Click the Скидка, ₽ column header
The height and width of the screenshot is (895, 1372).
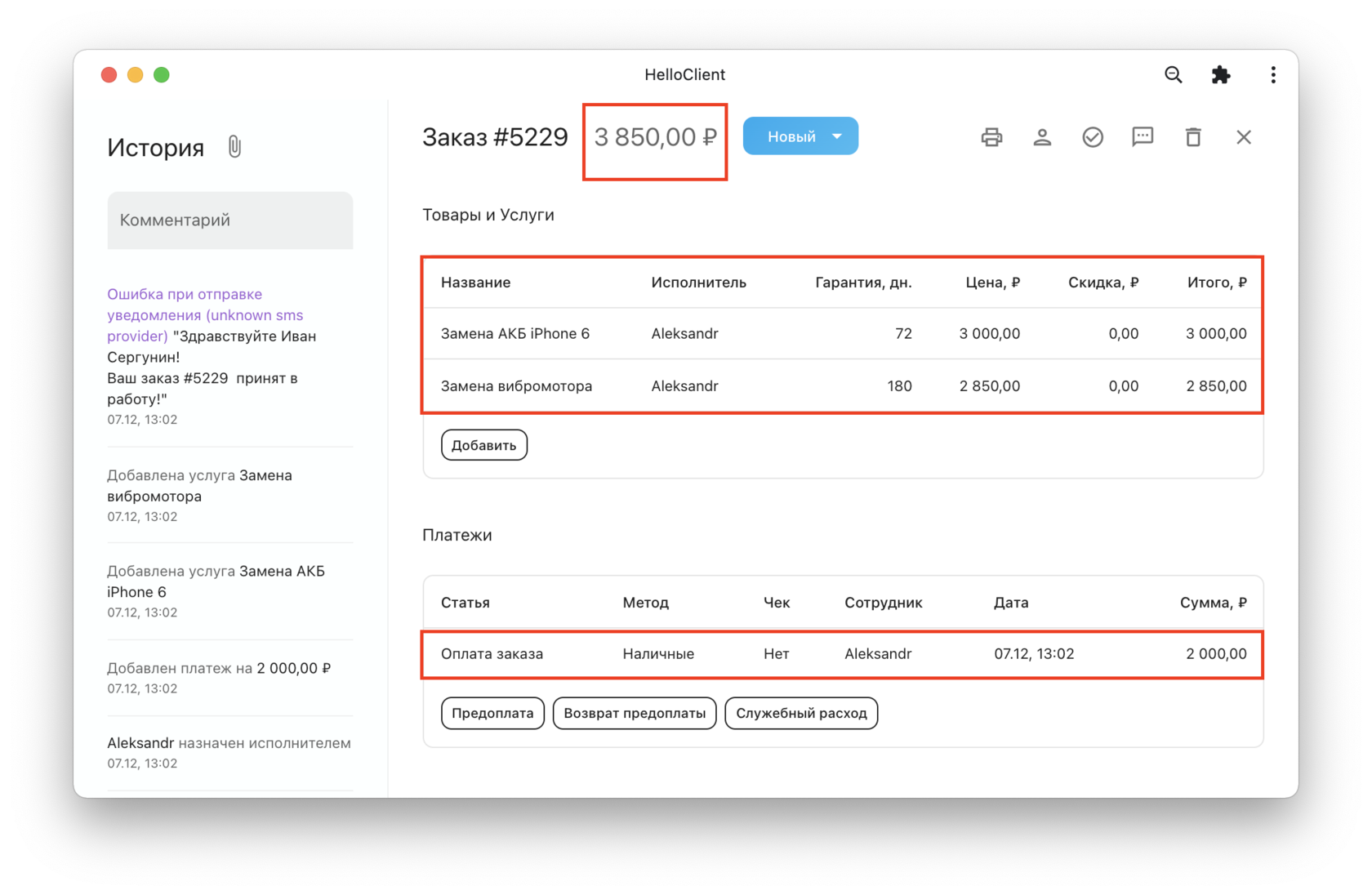tap(1102, 283)
